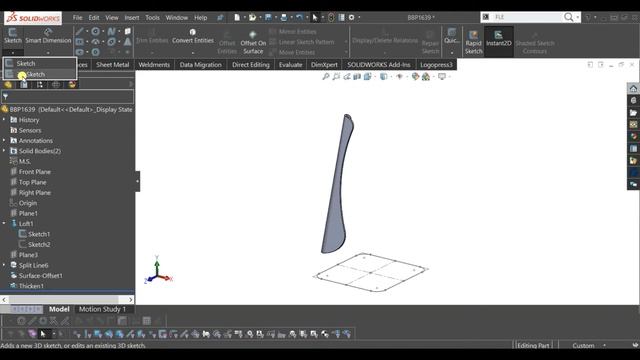The image size is (640, 360).
Task: Click the Save icon in quick toolbar
Action: pos(268,17)
